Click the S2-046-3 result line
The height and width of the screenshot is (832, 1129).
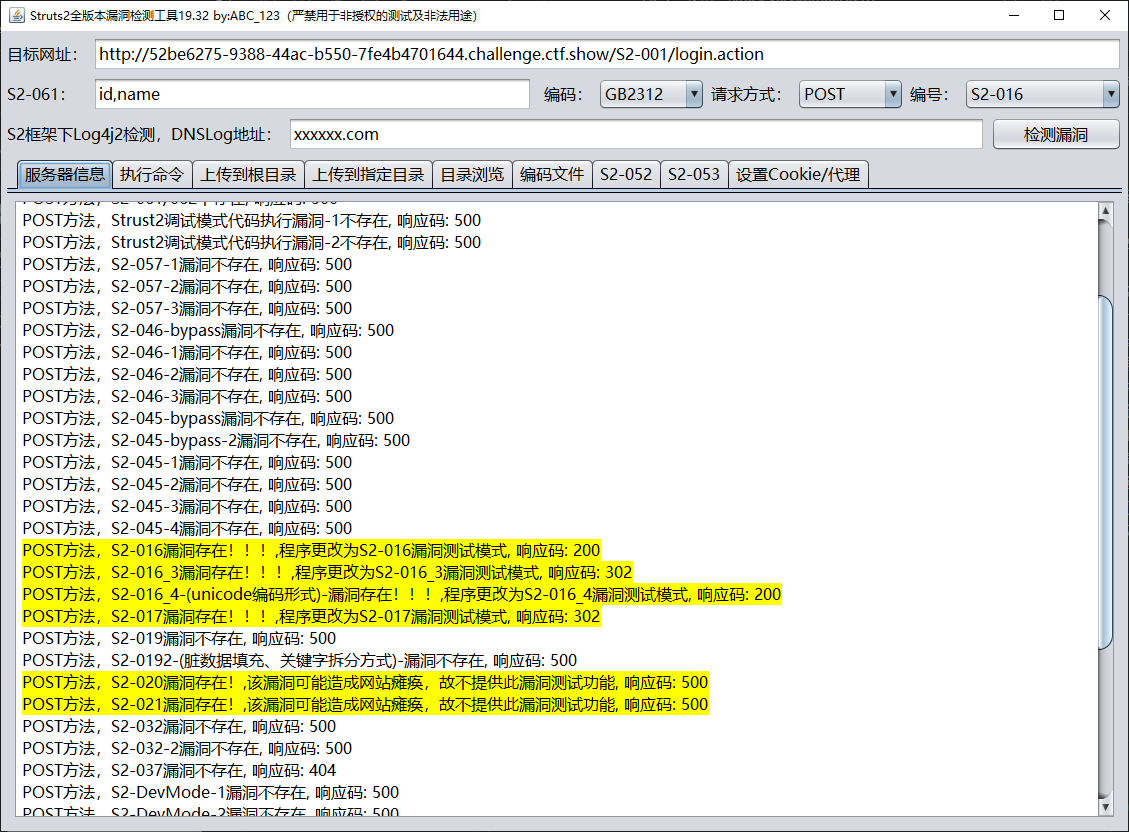tap(187, 397)
